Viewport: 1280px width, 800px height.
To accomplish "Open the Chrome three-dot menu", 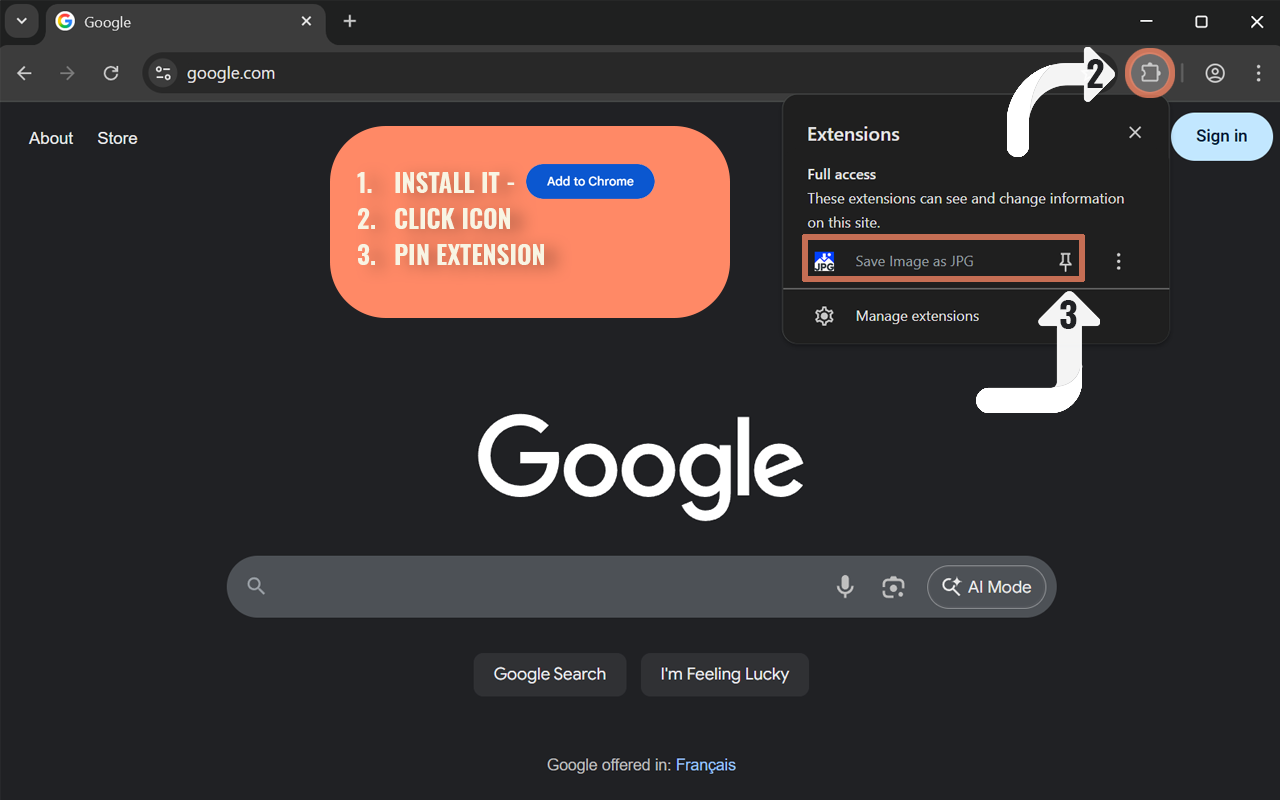I will (x=1258, y=73).
